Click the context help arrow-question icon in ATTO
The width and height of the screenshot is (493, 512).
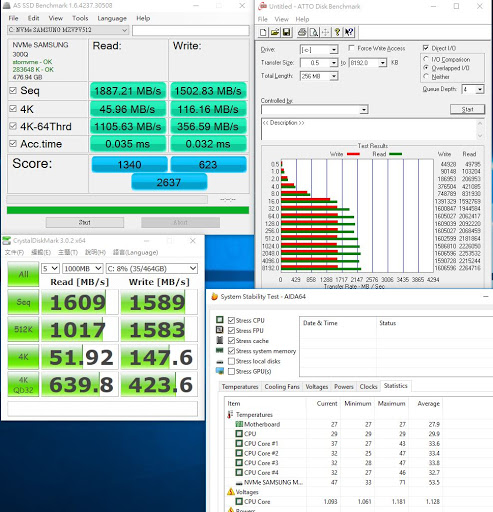coord(349,32)
